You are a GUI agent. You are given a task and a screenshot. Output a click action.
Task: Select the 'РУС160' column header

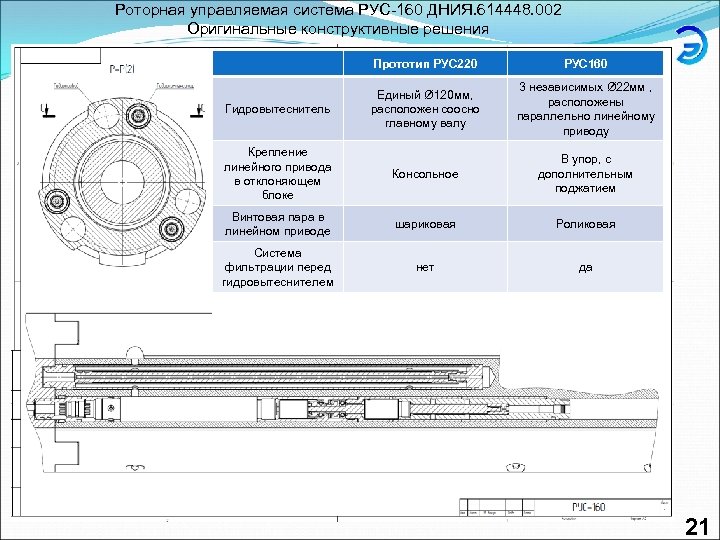(x=585, y=63)
